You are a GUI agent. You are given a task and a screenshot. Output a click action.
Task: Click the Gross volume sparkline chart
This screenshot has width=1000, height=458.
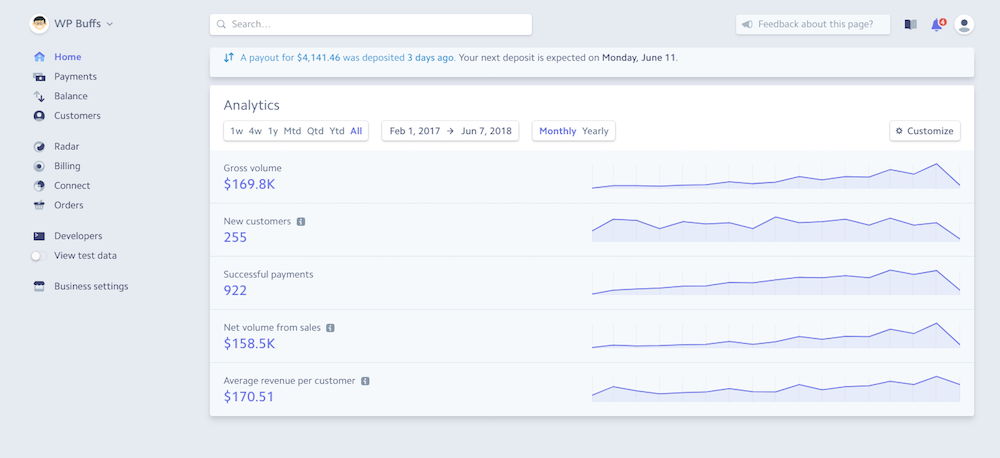click(x=775, y=176)
